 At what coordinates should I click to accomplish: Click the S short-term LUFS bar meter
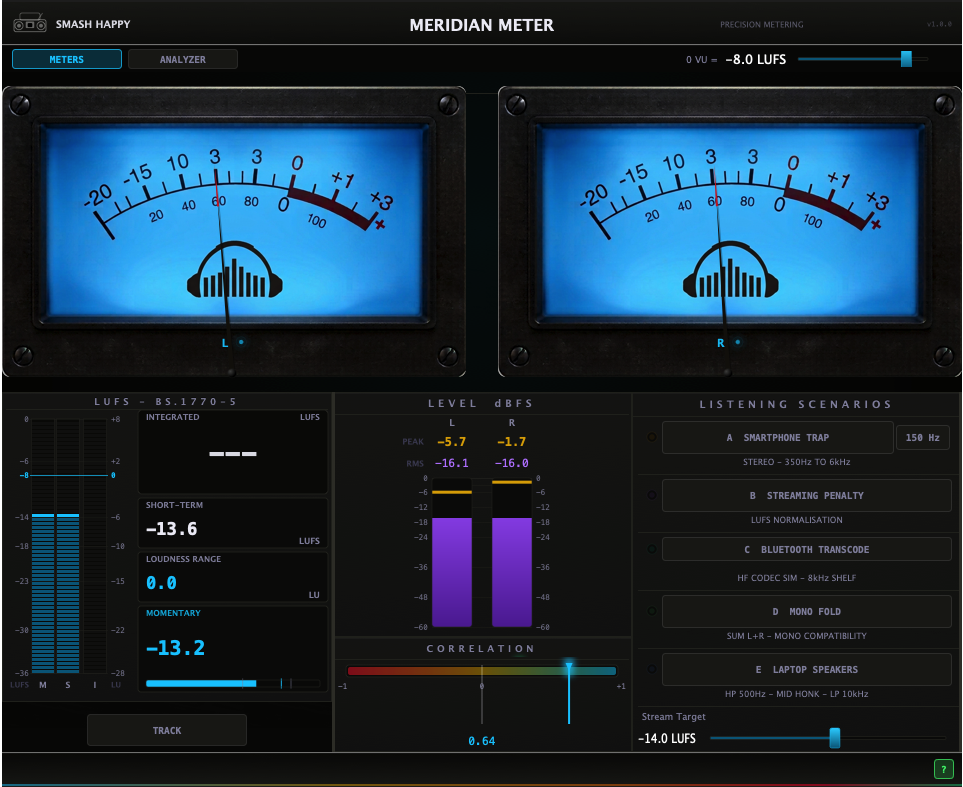(x=68, y=546)
